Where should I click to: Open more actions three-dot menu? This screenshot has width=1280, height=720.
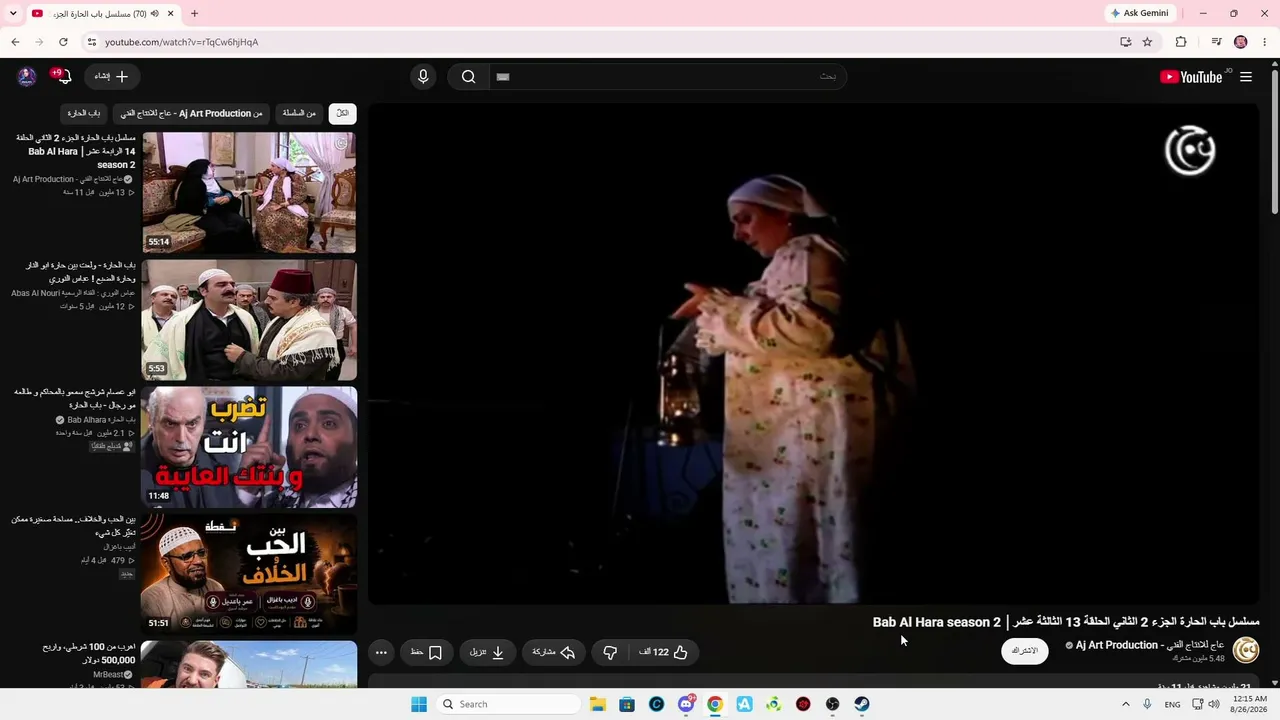(381, 652)
